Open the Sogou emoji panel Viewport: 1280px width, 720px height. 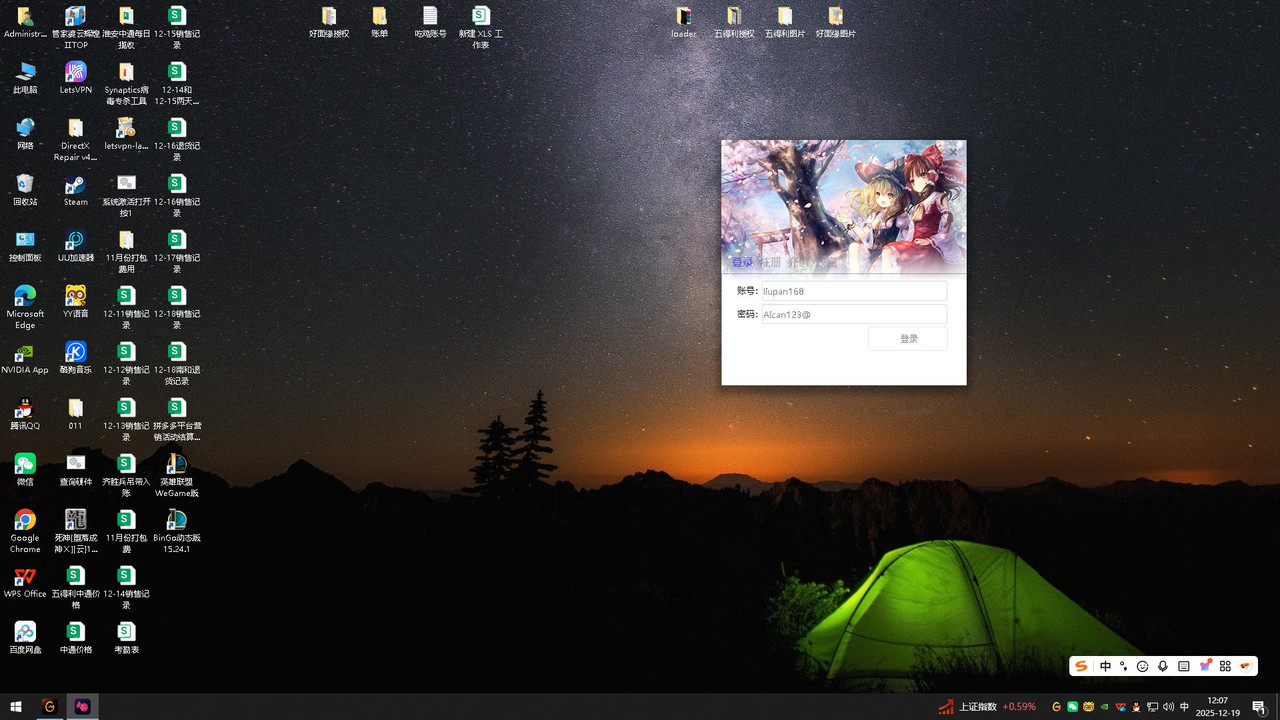point(1143,666)
